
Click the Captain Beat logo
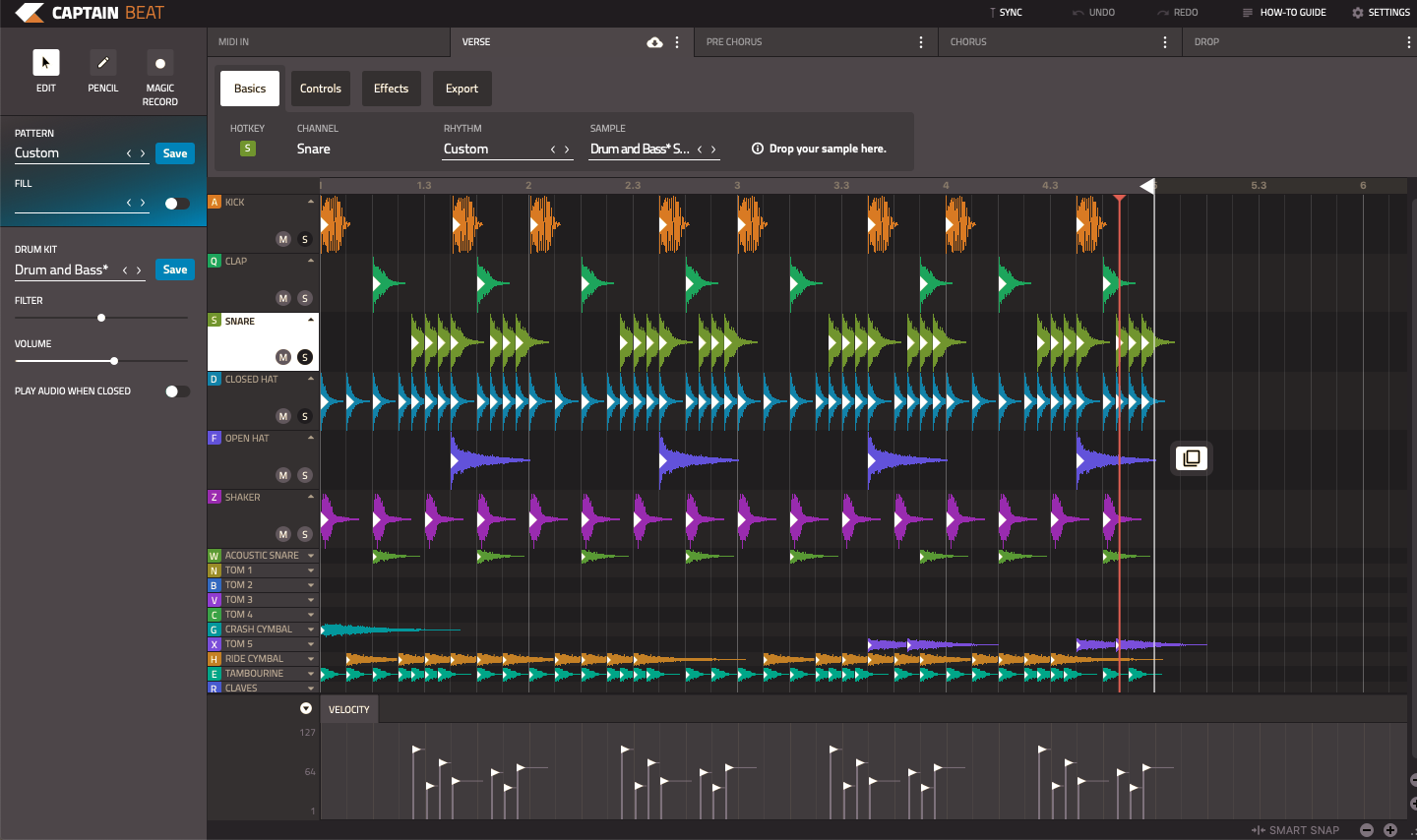(x=90, y=13)
